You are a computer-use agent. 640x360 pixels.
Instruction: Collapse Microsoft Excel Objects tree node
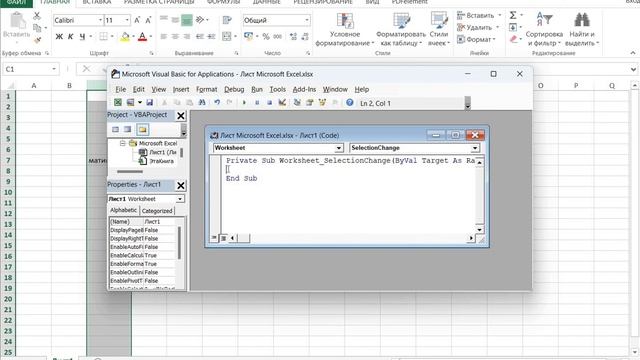[x=122, y=143]
